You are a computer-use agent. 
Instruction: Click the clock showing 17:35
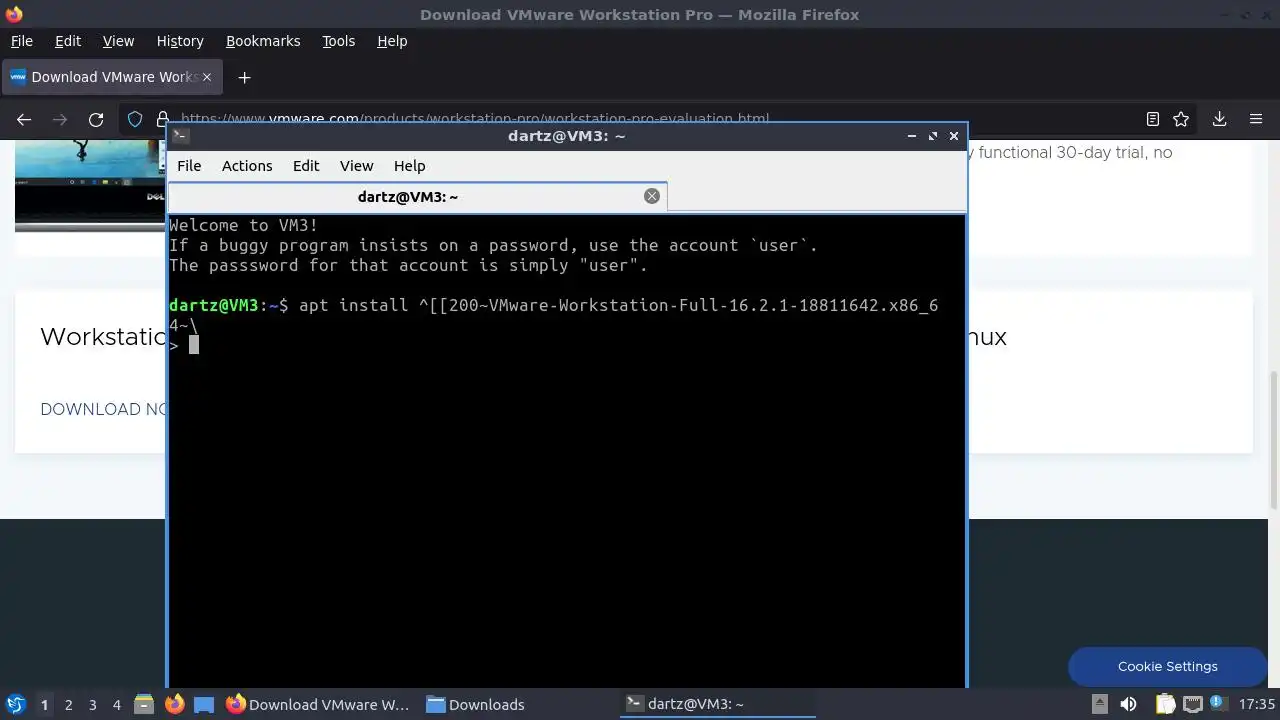pos(1257,704)
